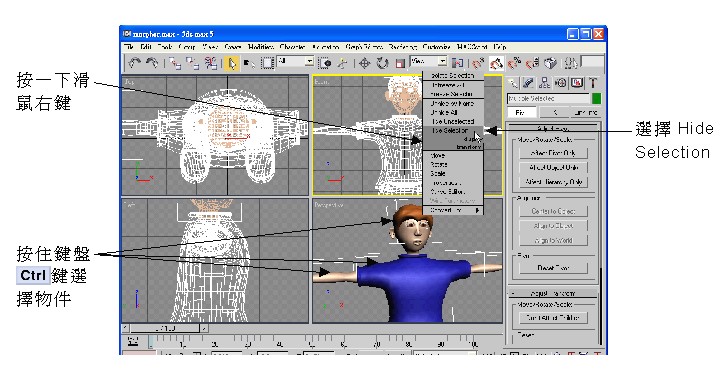Click the Undo arrow in the main toolbar
Screen dimensions: 720x371
pyautogui.click(x=134, y=63)
